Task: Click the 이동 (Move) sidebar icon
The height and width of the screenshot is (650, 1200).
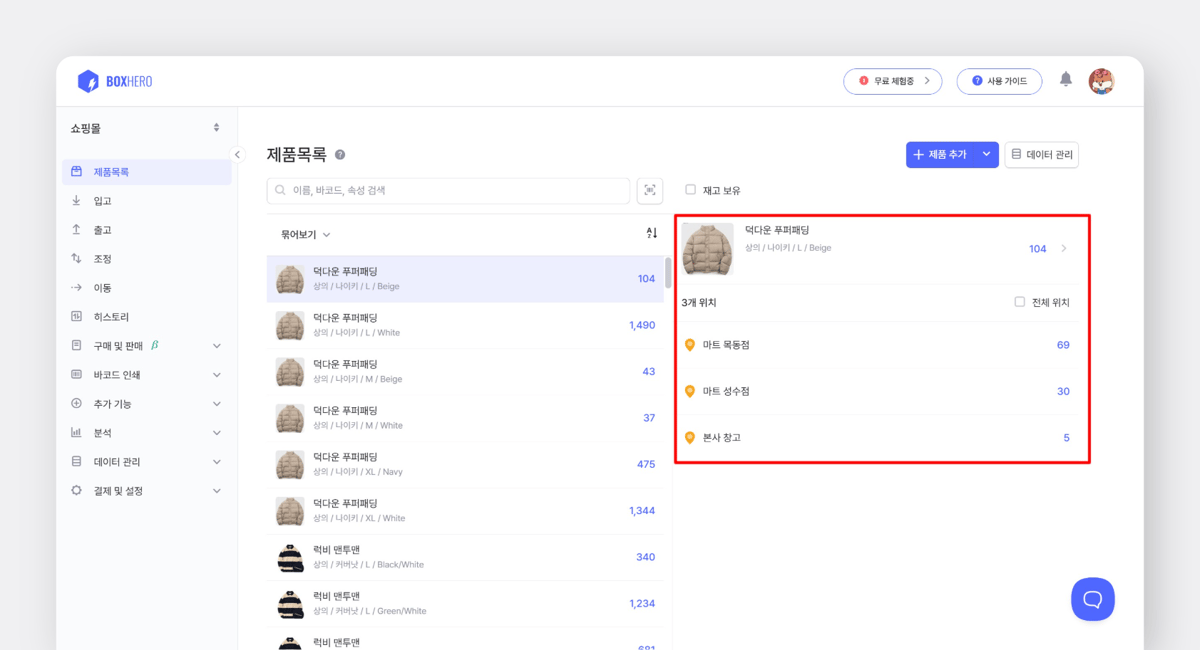Action: point(76,286)
